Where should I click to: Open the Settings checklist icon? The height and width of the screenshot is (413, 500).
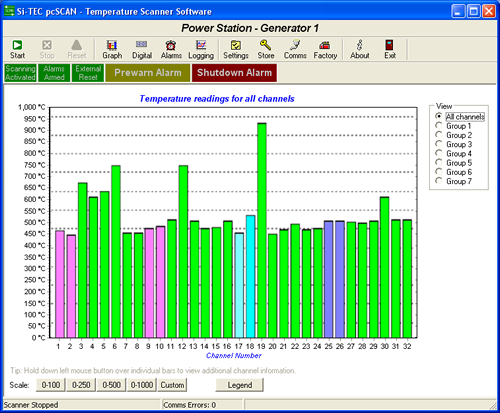click(236, 45)
